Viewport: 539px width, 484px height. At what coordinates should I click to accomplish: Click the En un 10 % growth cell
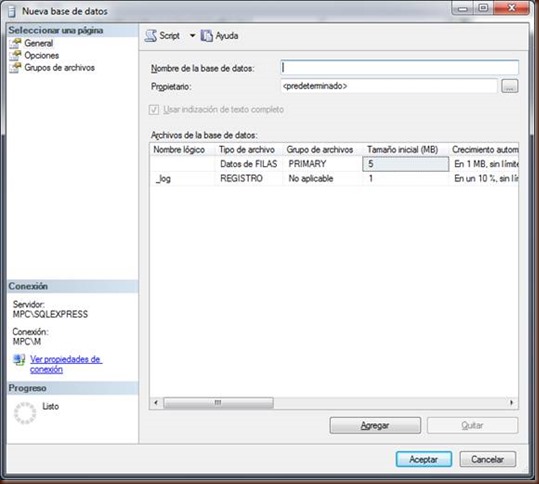pyautogui.click(x=484, y=179)
